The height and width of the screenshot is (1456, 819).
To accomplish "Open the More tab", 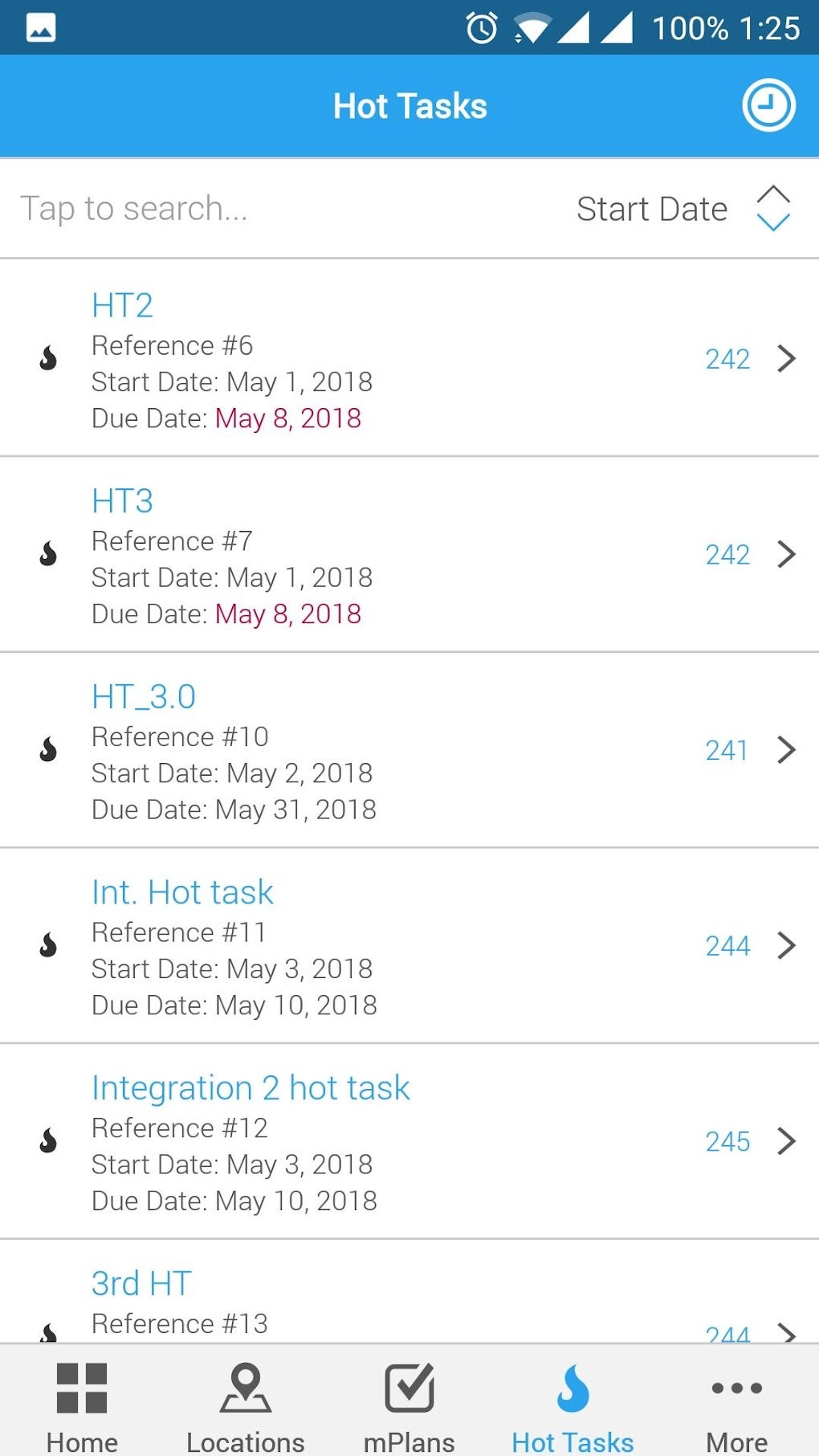I will pyautogui.click(x=736, y=1405).
